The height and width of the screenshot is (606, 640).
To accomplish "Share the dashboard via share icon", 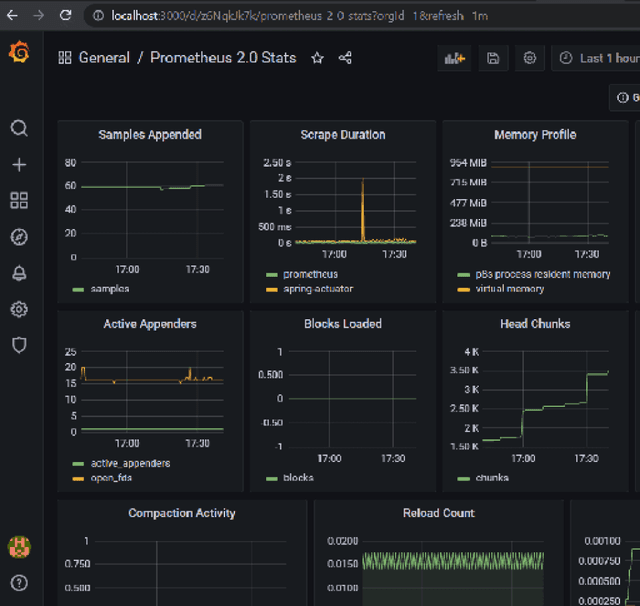I will point(345,58).
